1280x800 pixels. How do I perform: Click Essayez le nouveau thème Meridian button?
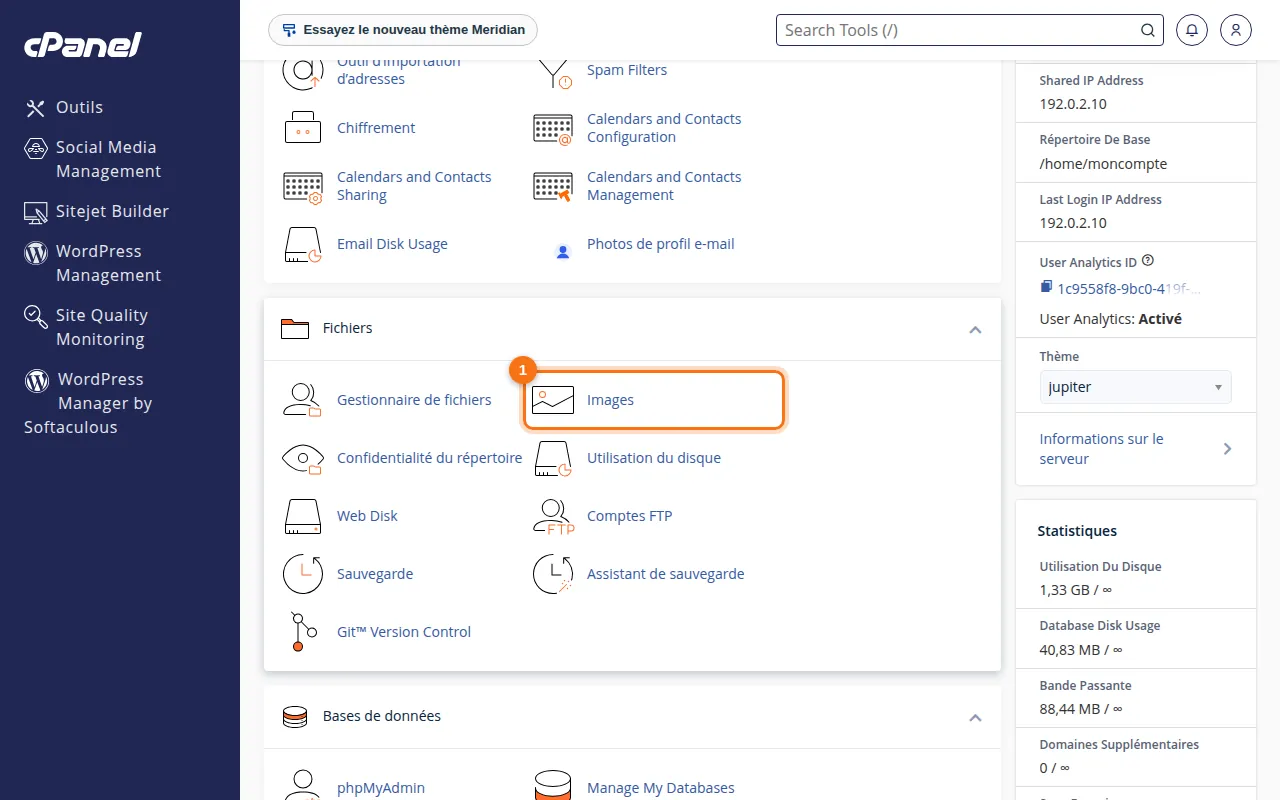(403, 30)
